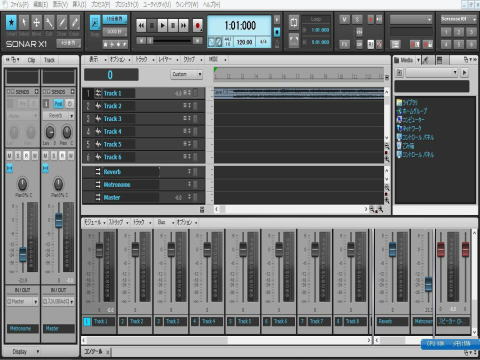Toggle the global Mute (M) button in the control bar
480x360 pixels.
pos(344,20)
